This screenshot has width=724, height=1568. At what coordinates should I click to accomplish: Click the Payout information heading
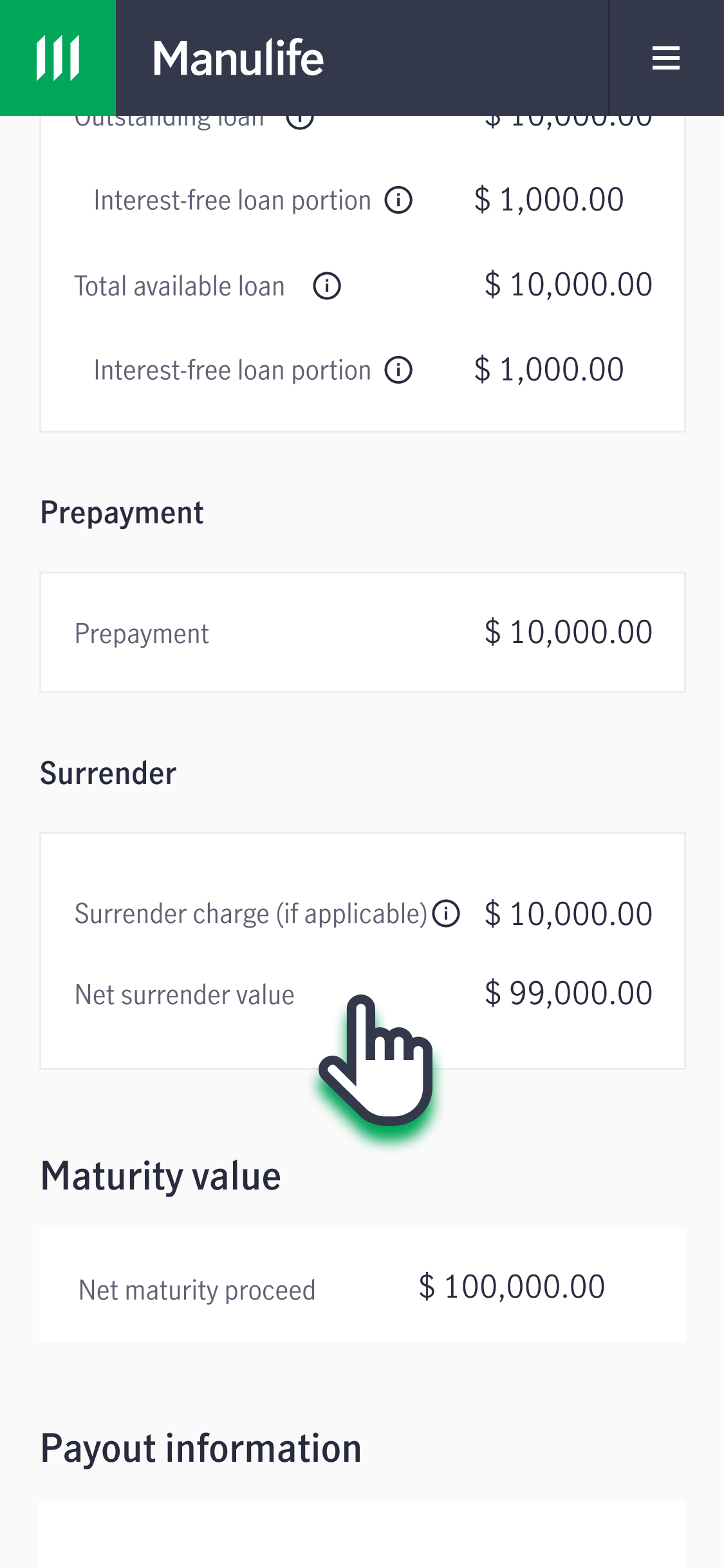click(201, 1449)
